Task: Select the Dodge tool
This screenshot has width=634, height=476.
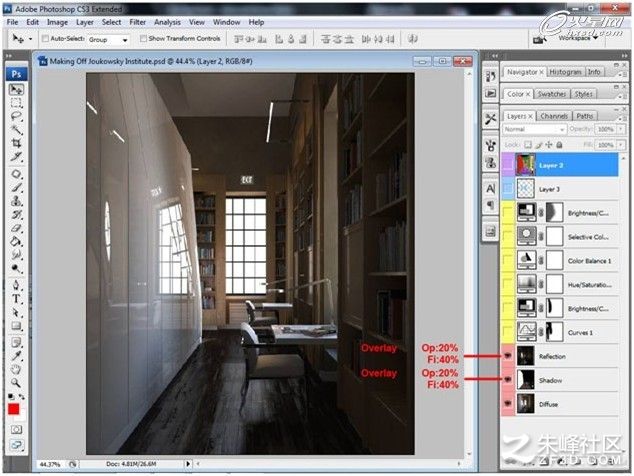Action: tap(16, 268)
